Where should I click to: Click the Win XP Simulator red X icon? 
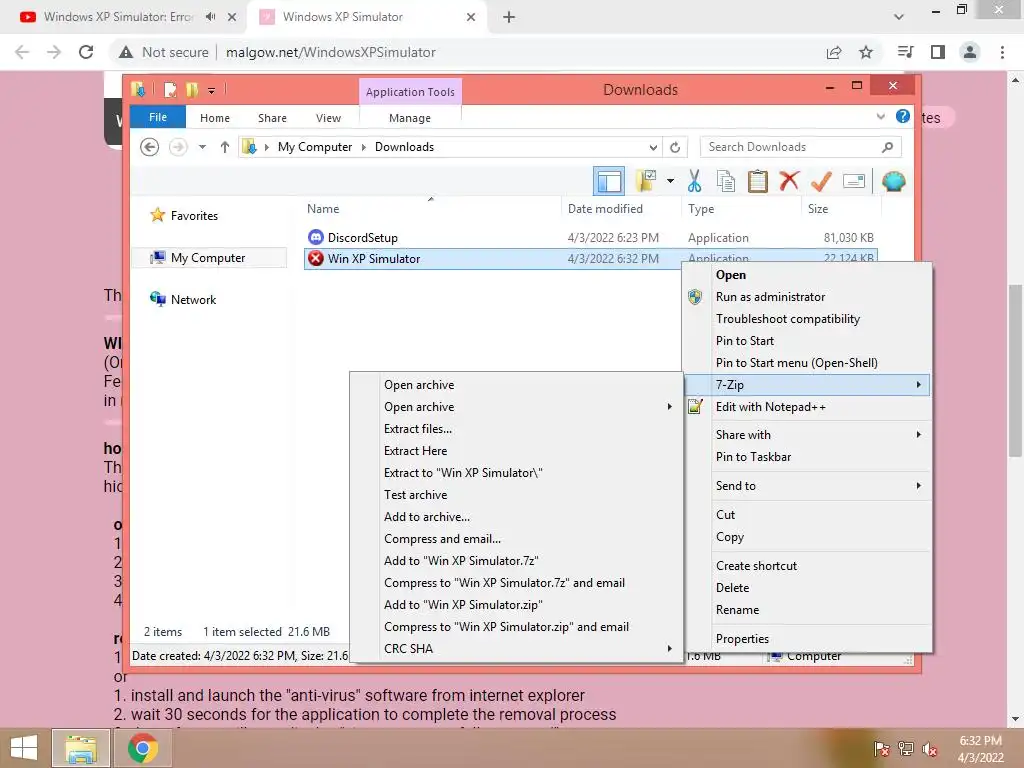click(315, 259)
